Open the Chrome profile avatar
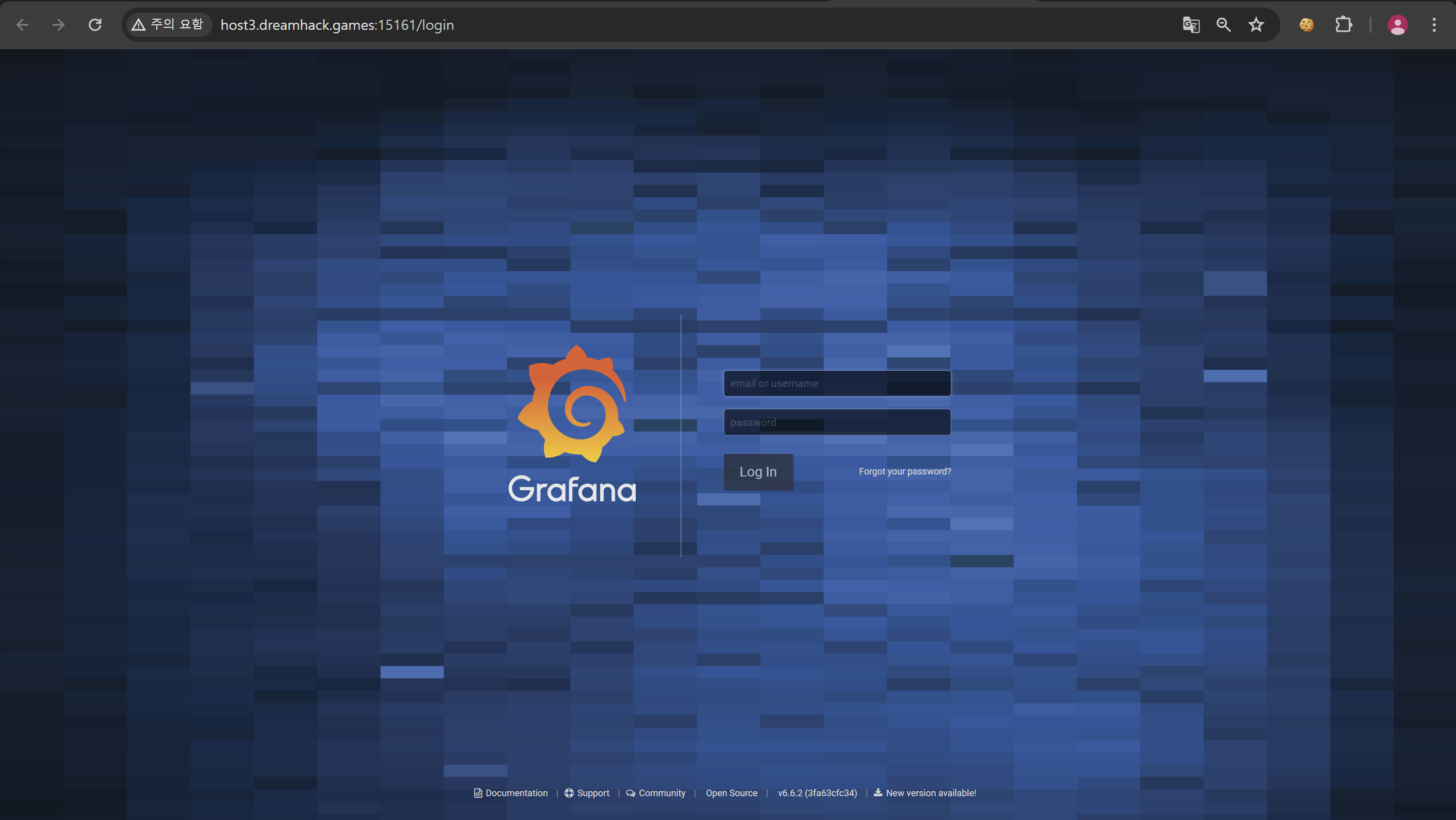This screenshot has height=820, width=1456. tap(1397, 25)
